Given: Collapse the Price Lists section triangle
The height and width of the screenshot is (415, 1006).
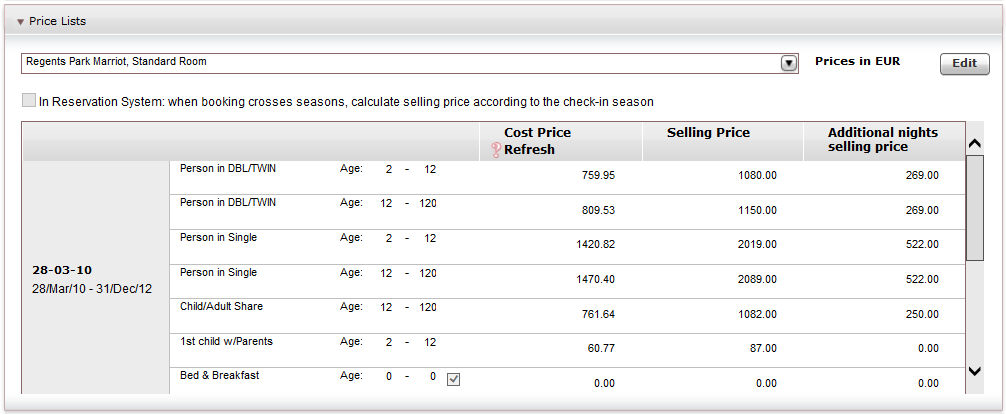Looking at the screenshot, I should (21, 22).
